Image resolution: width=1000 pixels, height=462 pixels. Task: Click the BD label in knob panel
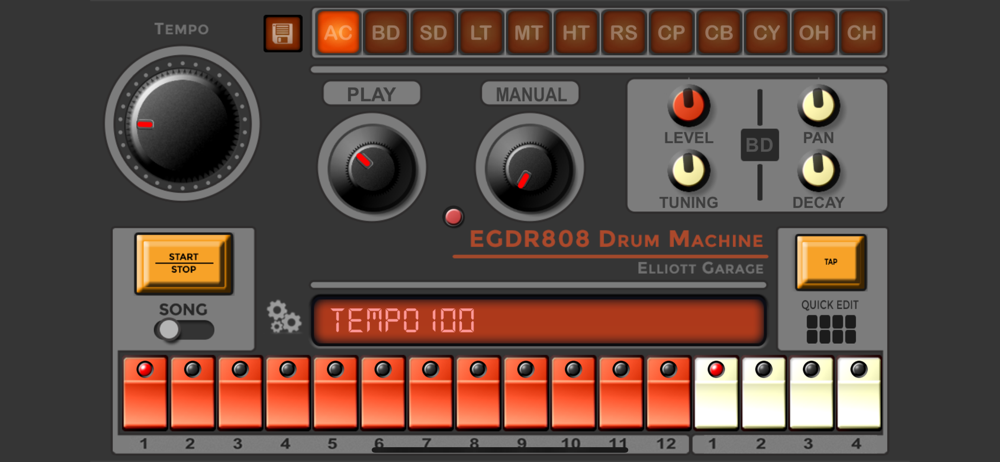(x=760, y=145)
